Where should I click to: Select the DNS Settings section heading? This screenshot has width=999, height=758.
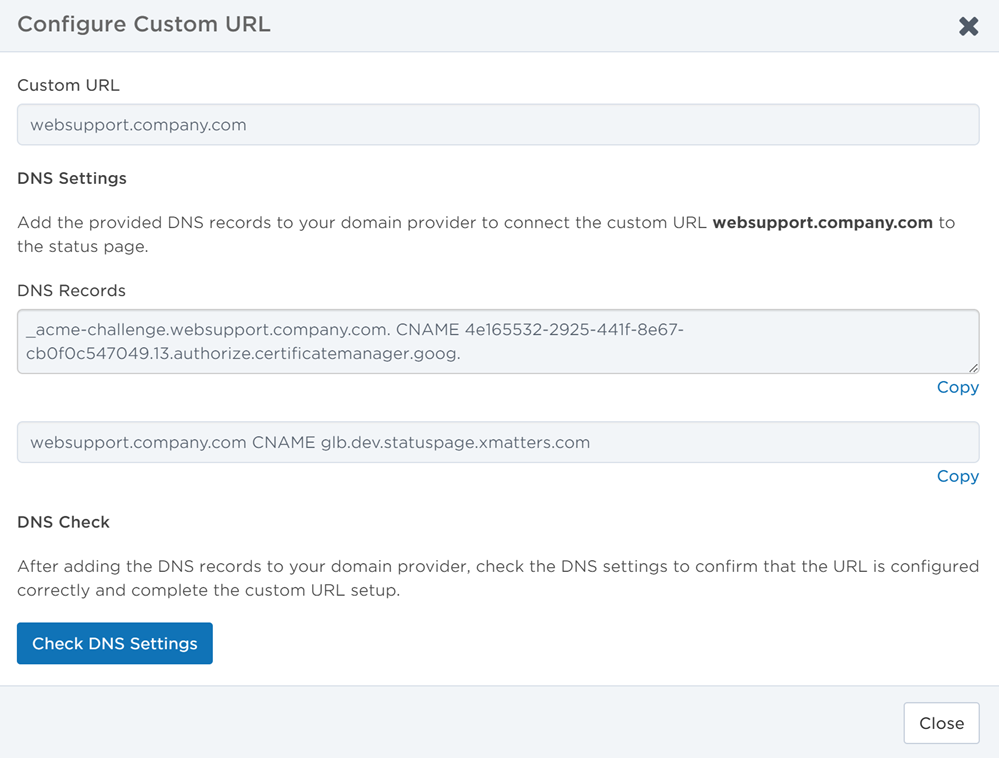(x=72, y=179)
